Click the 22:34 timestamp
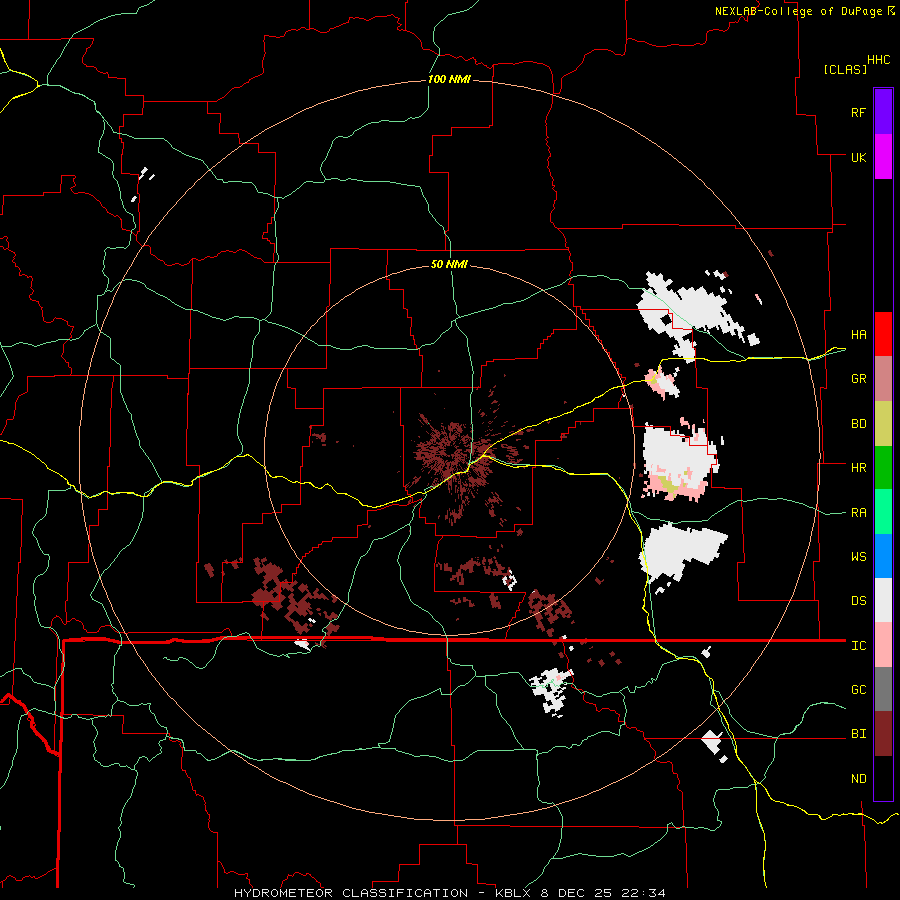 [645, 893]
